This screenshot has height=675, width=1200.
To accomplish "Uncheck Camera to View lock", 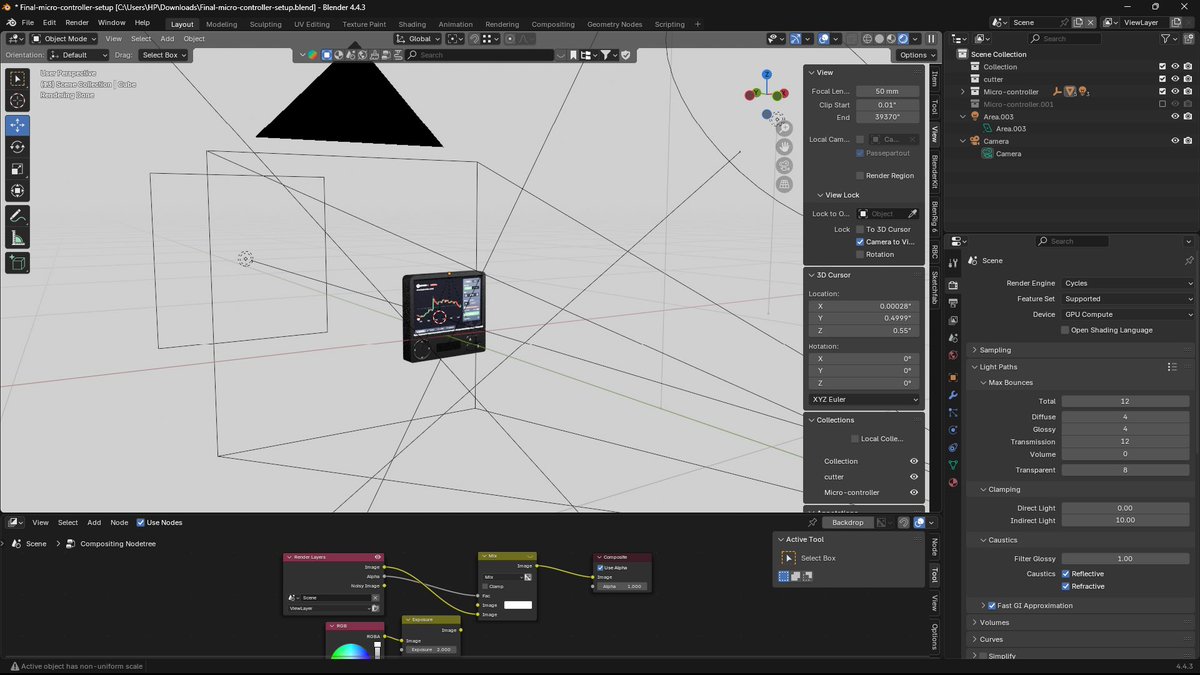I will pos(860,242).
